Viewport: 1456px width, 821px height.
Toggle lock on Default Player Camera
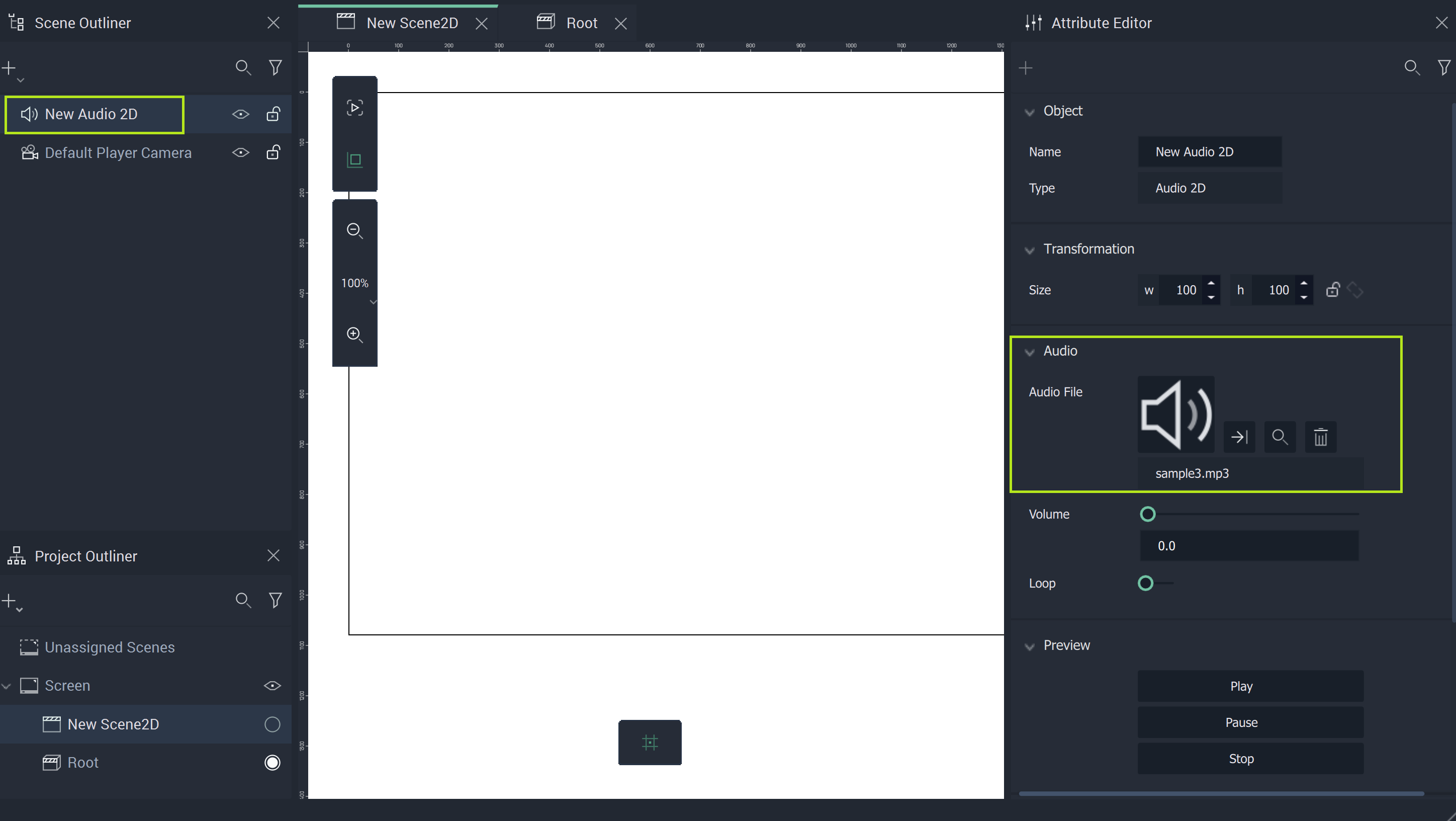point(273,152)
